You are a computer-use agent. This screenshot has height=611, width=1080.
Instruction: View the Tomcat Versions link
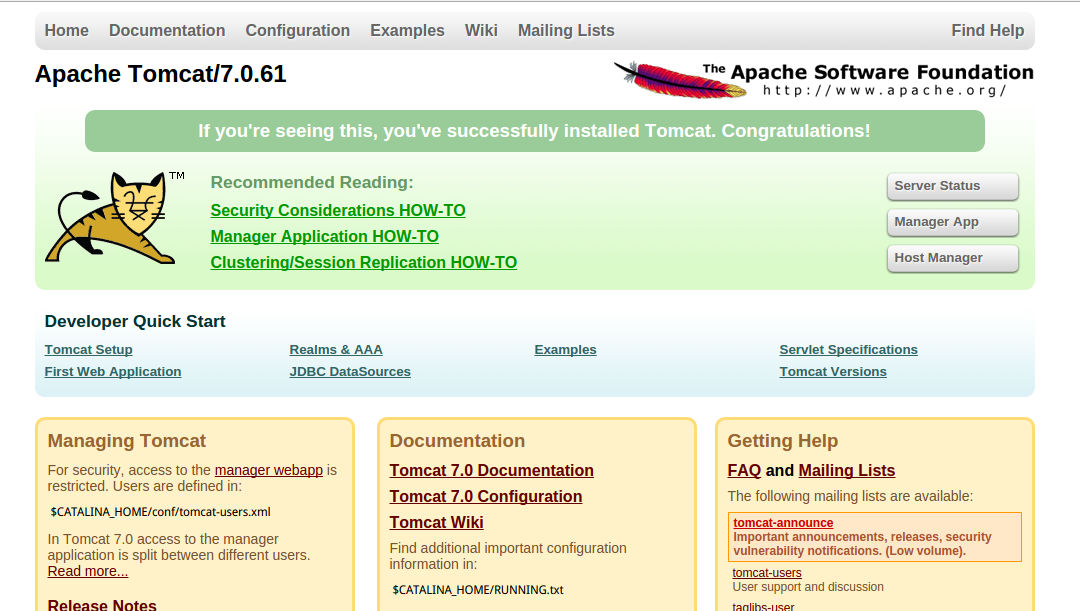click(x=833, y=372)
